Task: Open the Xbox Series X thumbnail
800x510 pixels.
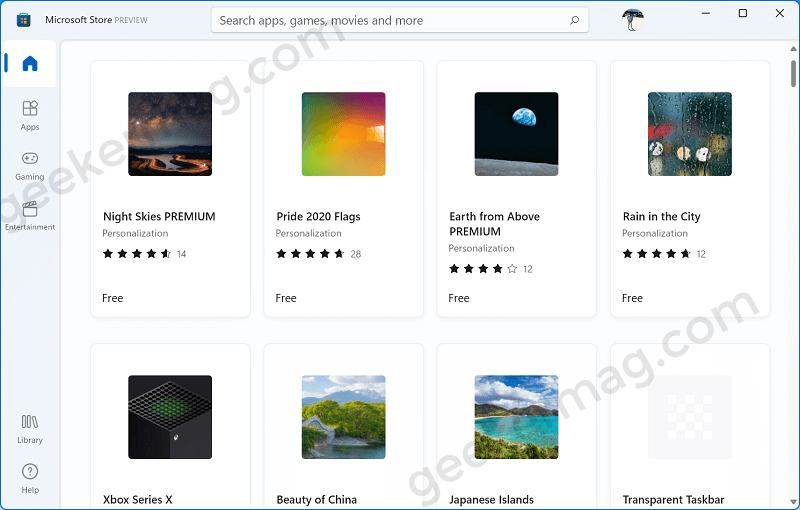Action: (x=170, y=417)
